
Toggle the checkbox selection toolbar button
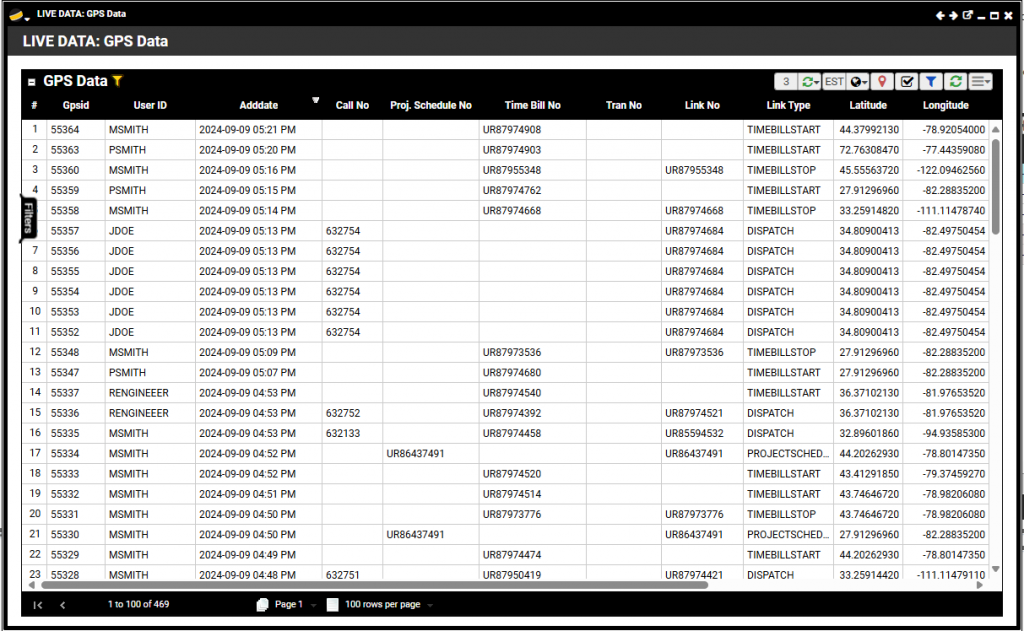(x=907, y=82)
